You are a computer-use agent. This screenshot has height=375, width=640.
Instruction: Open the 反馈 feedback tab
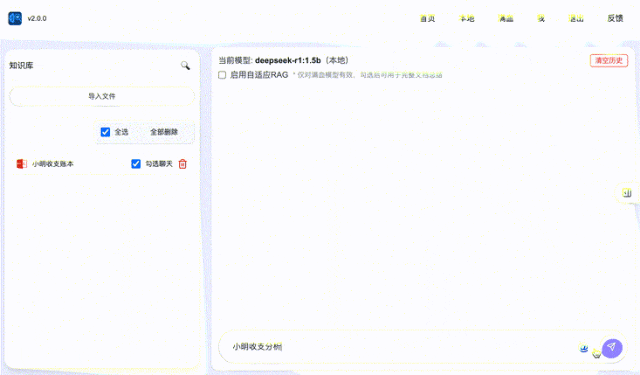coord(615,18)
